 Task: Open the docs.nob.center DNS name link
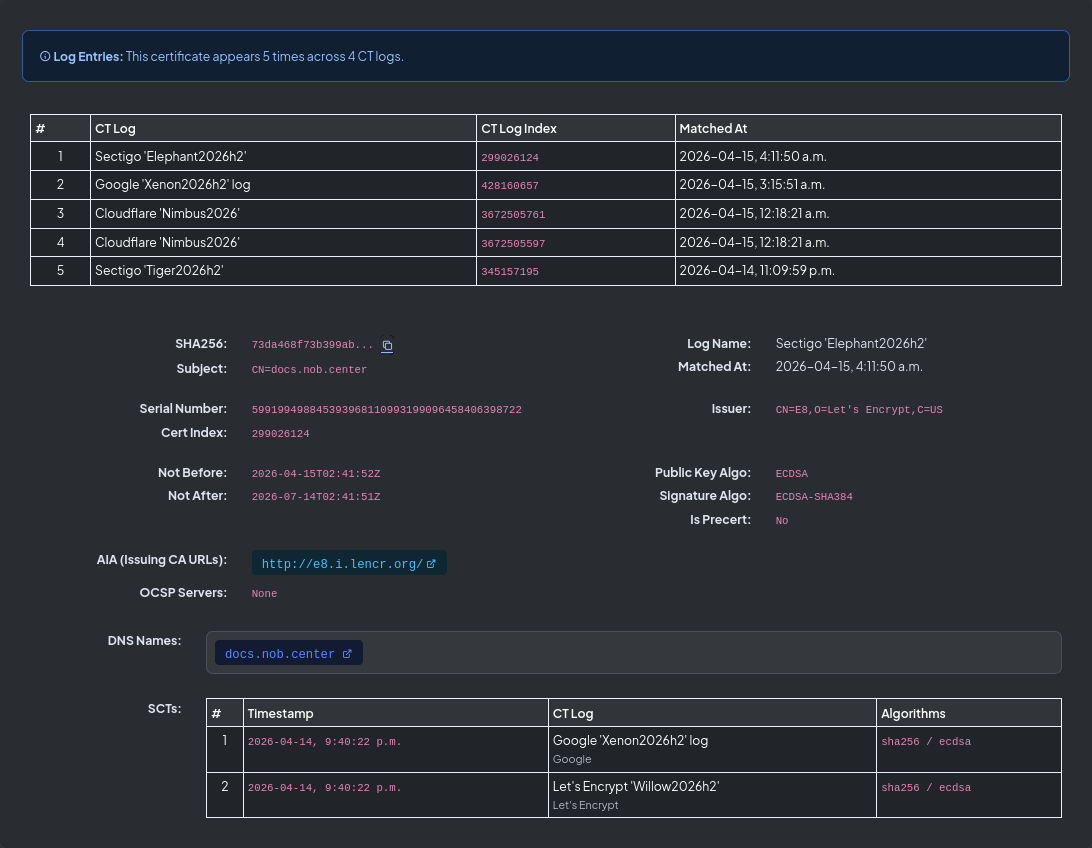click(288, 653)
